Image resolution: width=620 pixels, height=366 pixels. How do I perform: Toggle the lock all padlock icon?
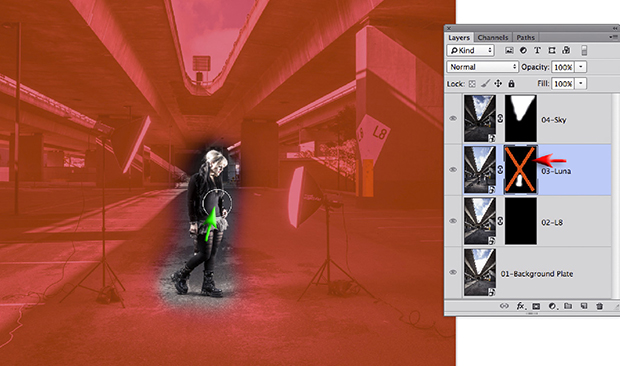click(x=511, y=84)
